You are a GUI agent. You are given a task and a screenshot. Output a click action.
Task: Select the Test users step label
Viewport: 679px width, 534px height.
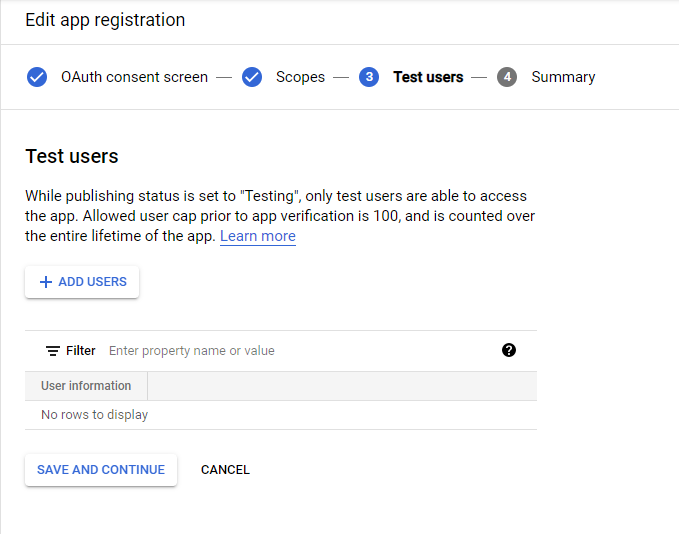click(x=428, y=77)
